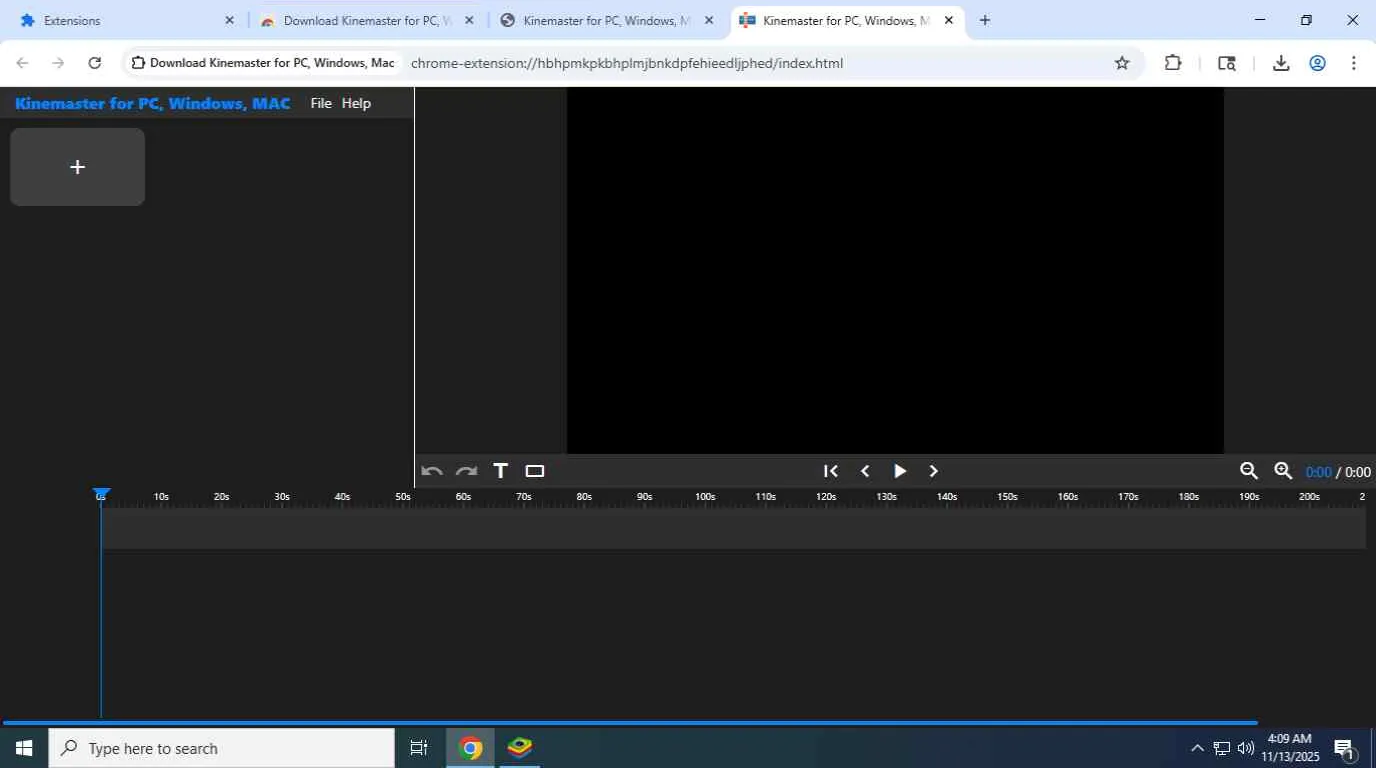Click the empty timeline track
This screenshot has height=768, width=1376.
coord(733,528)
